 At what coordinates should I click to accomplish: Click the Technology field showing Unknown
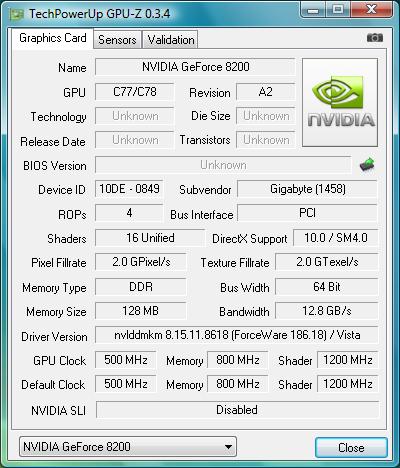(x=134, y=116)
